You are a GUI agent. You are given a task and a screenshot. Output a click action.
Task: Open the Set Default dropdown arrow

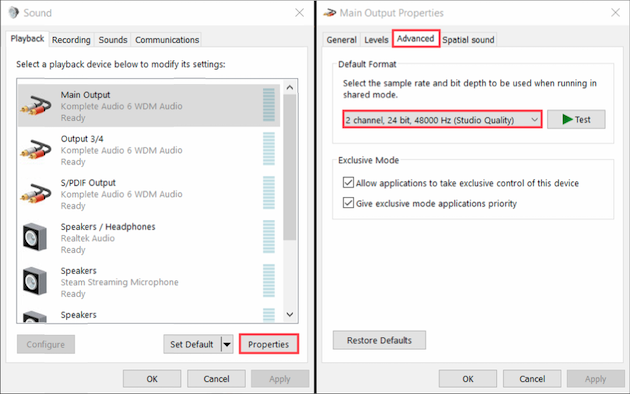pyautogui.click(x=227, y=344)
